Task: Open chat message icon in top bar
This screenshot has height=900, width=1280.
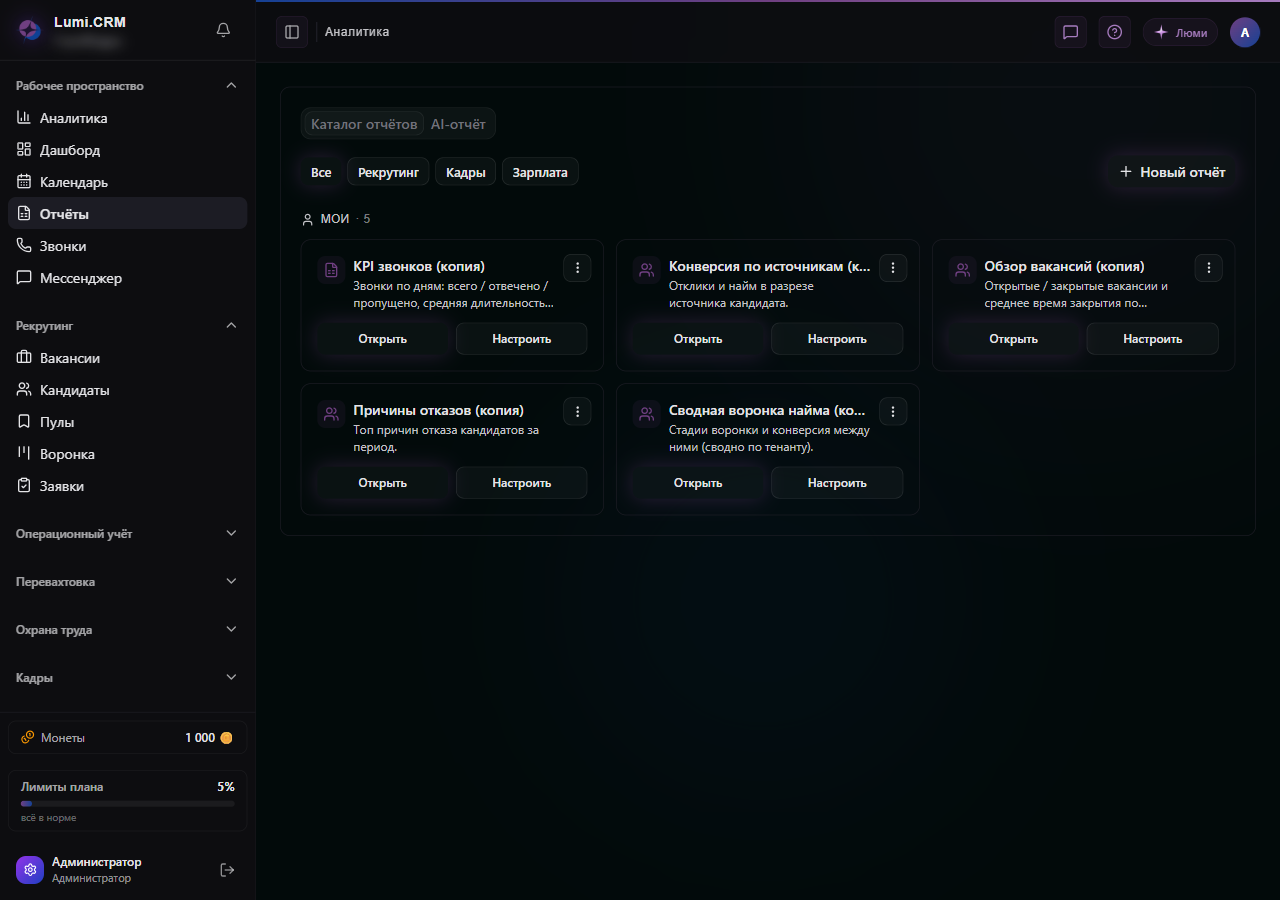Action: [1070, 32]
